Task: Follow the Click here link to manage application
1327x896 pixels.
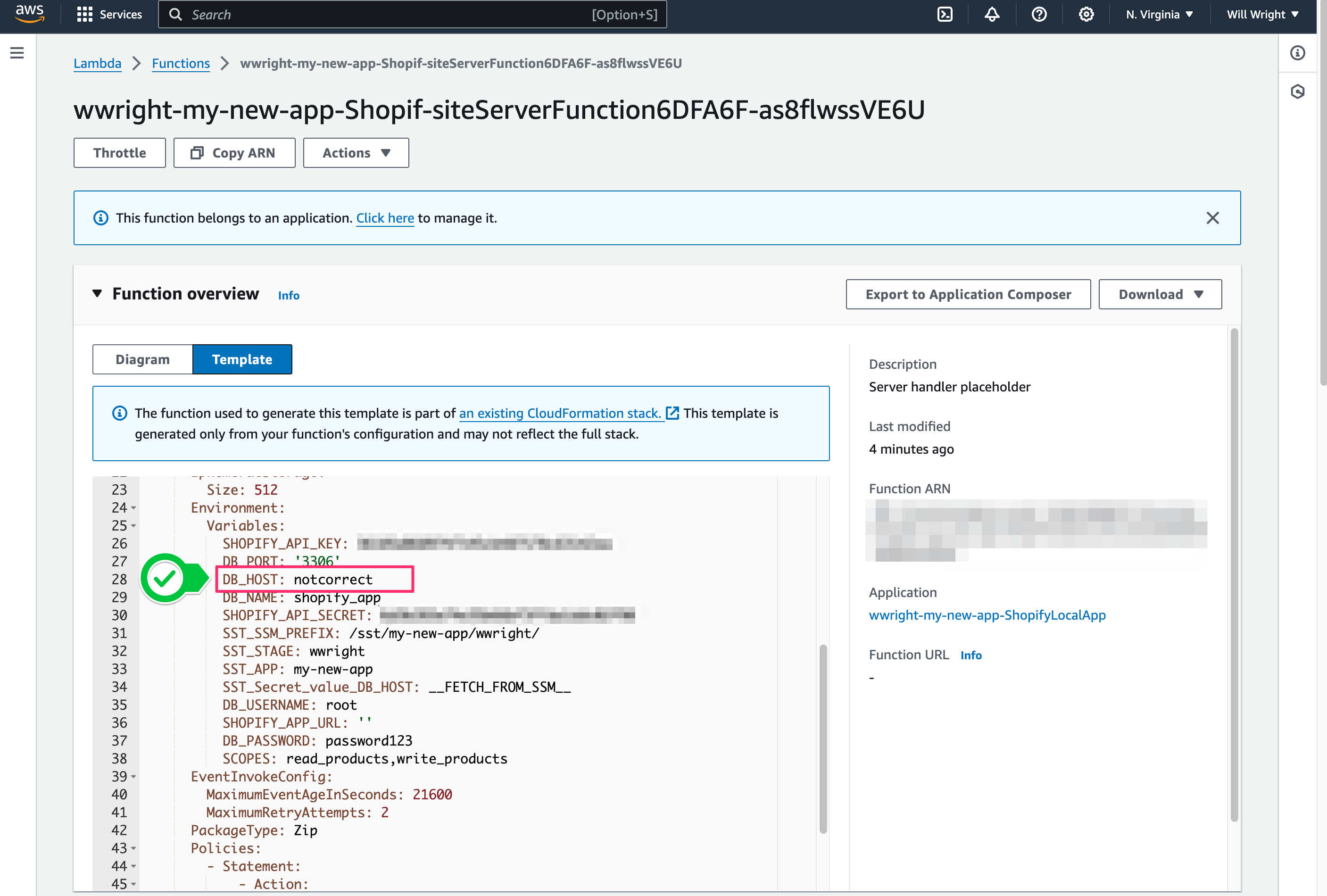Action: [385, 218]
